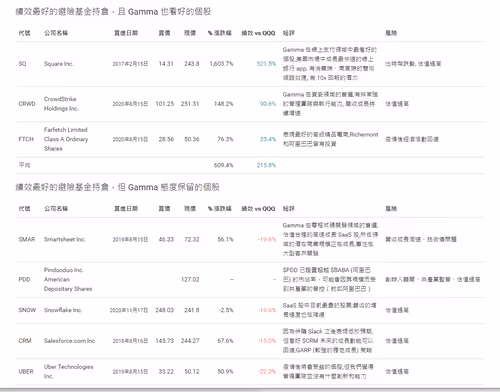Select the 2017年2月15日 purchase date
This screenshot has width=500, height=392.
point(130,64)
